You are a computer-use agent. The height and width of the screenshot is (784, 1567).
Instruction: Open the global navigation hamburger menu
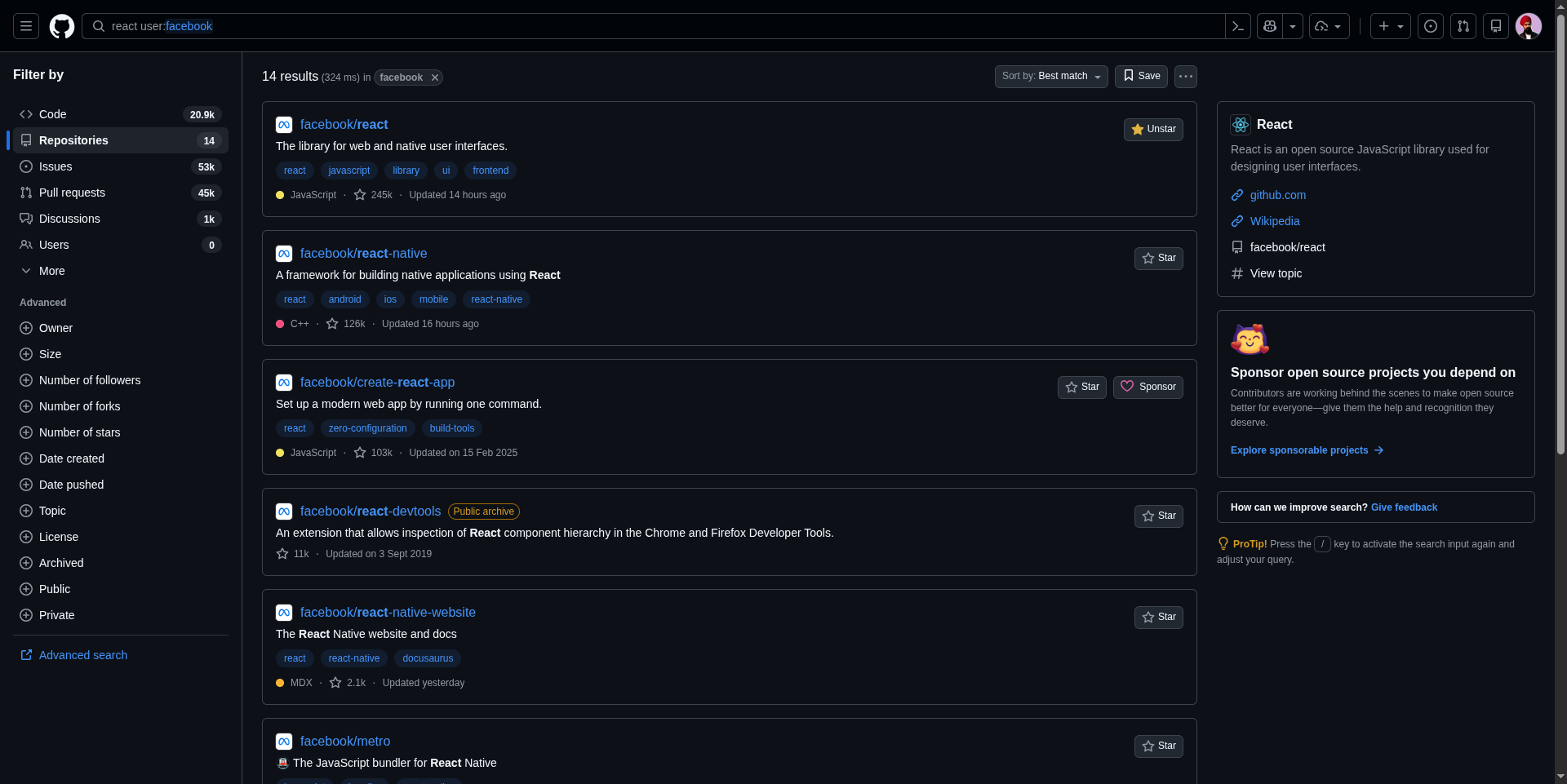pos(26,26)
